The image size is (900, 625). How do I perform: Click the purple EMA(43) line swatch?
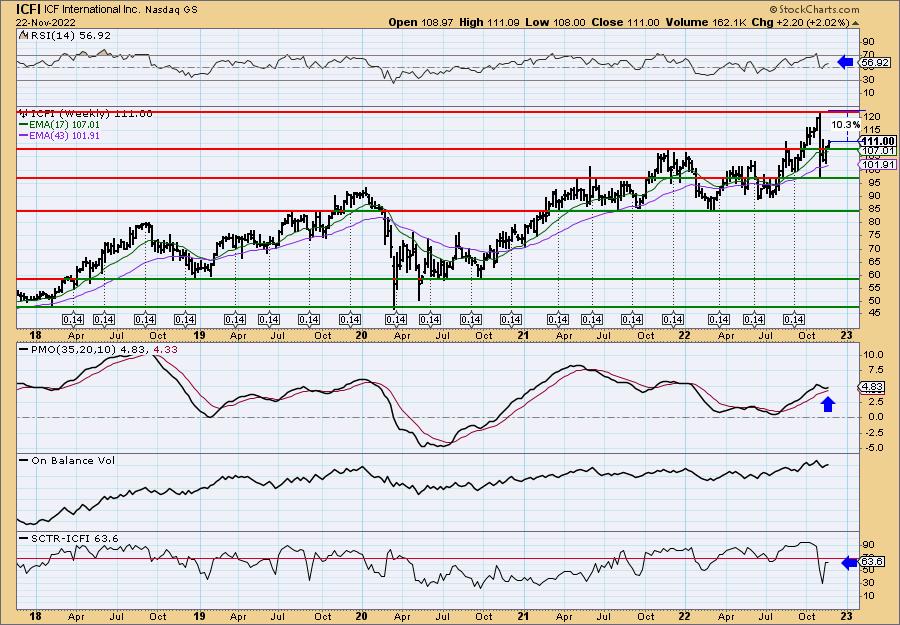[x=24, y=136]
